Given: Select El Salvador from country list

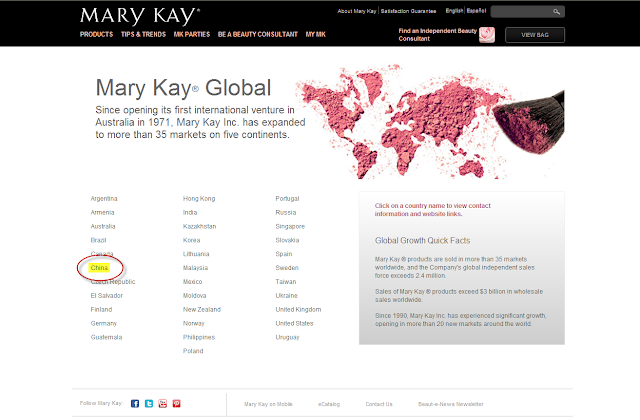Looking at the screenshot, I should (x=107, y=296).
